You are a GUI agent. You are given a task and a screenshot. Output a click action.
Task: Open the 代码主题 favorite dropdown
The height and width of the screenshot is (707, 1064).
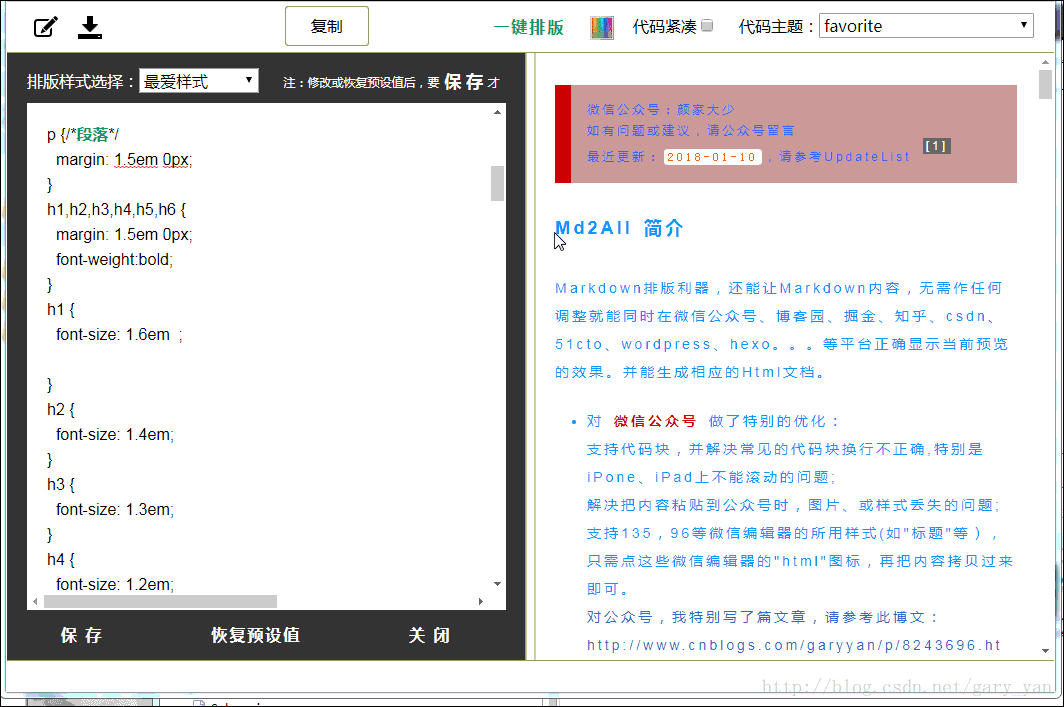tap(926, 26)
